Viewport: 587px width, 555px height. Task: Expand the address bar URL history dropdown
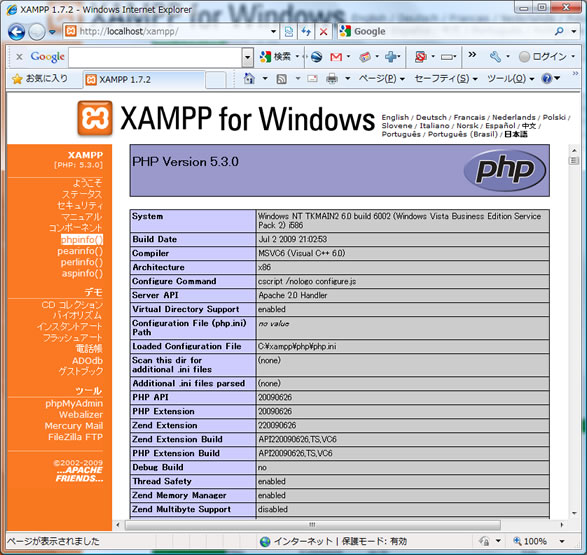point(274,31)
